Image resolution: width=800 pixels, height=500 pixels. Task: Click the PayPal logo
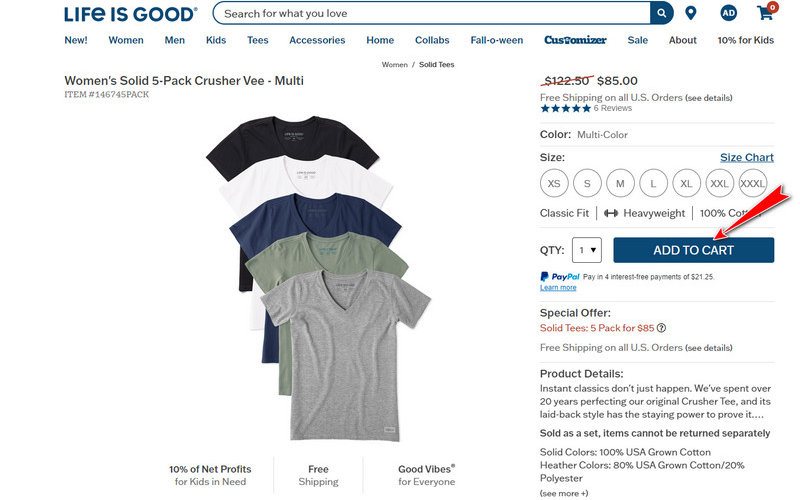(x=559, y=276)
